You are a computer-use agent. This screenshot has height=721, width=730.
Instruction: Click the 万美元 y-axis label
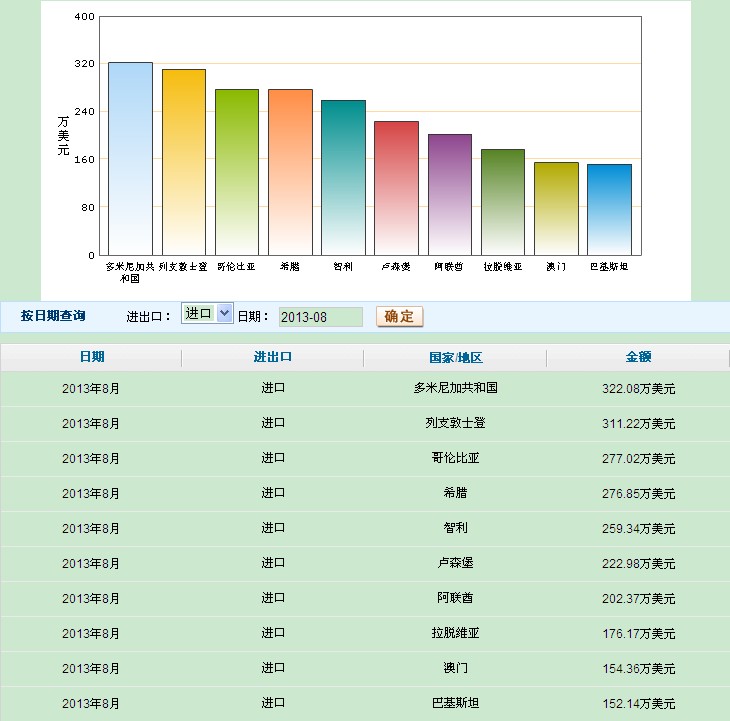pyautogui.click(x=63, y=136)
